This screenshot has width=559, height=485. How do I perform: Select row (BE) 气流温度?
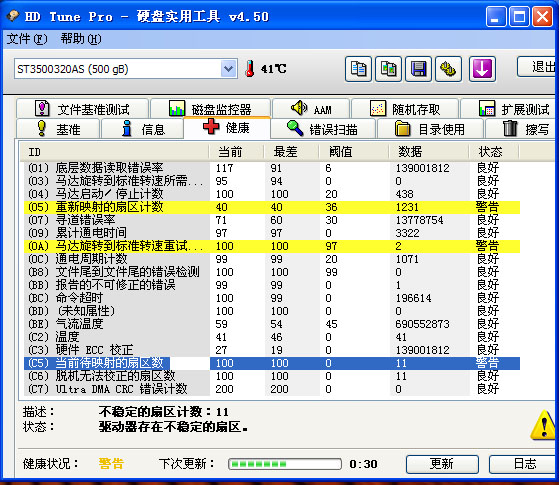coord(272,324)
